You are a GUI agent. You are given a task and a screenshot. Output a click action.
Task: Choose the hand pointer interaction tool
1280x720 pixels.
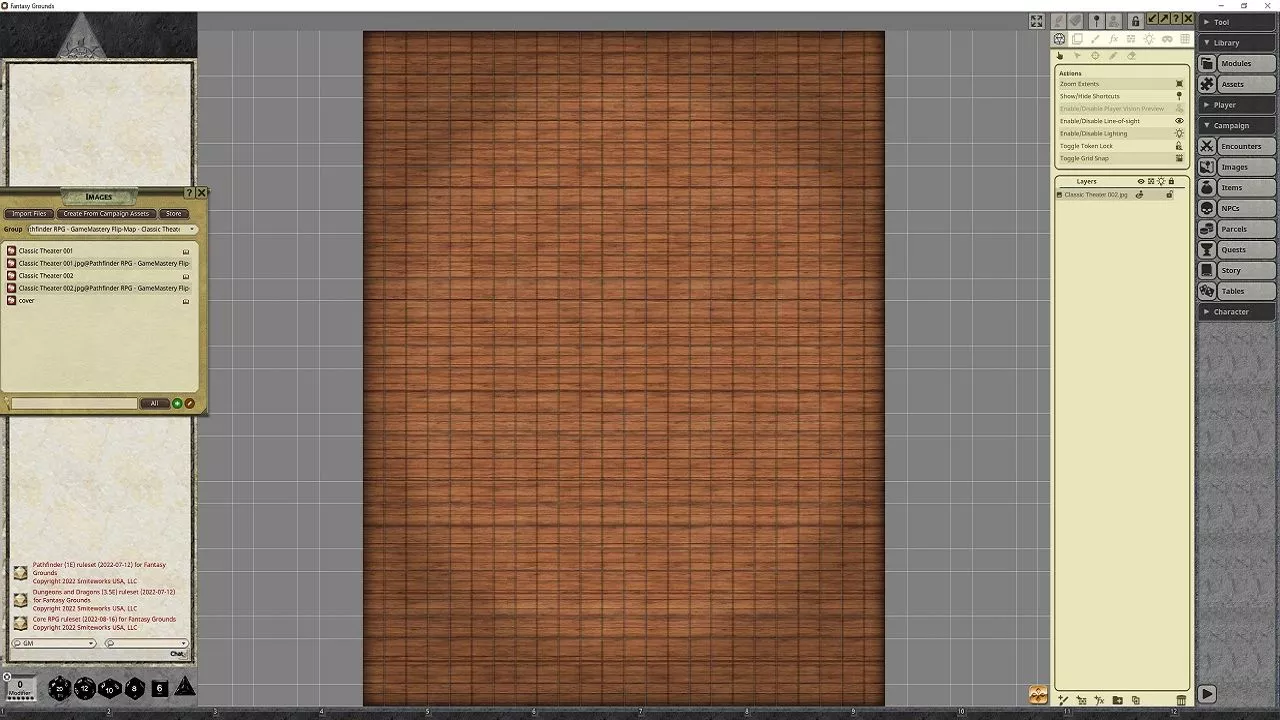click(x=1060, y=56)
